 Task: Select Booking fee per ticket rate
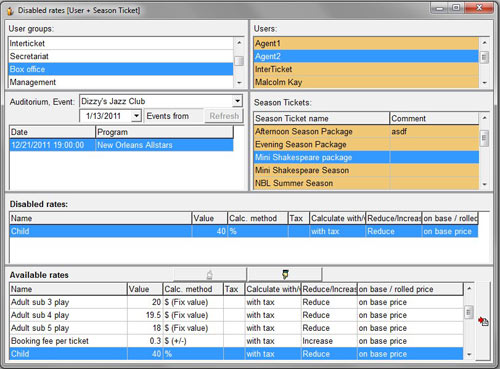coord(236,341)
